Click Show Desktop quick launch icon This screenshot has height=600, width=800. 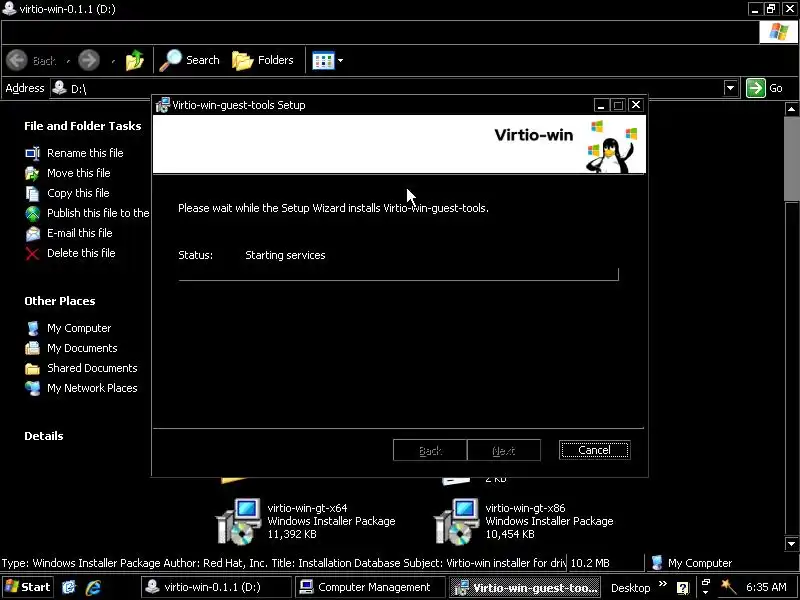point(68,588)
